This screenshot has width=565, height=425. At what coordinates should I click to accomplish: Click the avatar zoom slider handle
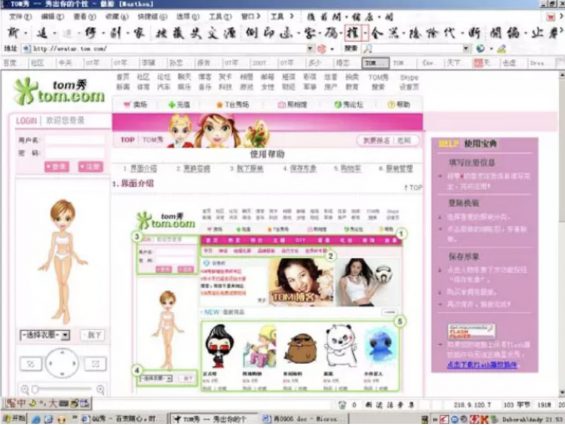pyautogui.click(x=35, y=389)
